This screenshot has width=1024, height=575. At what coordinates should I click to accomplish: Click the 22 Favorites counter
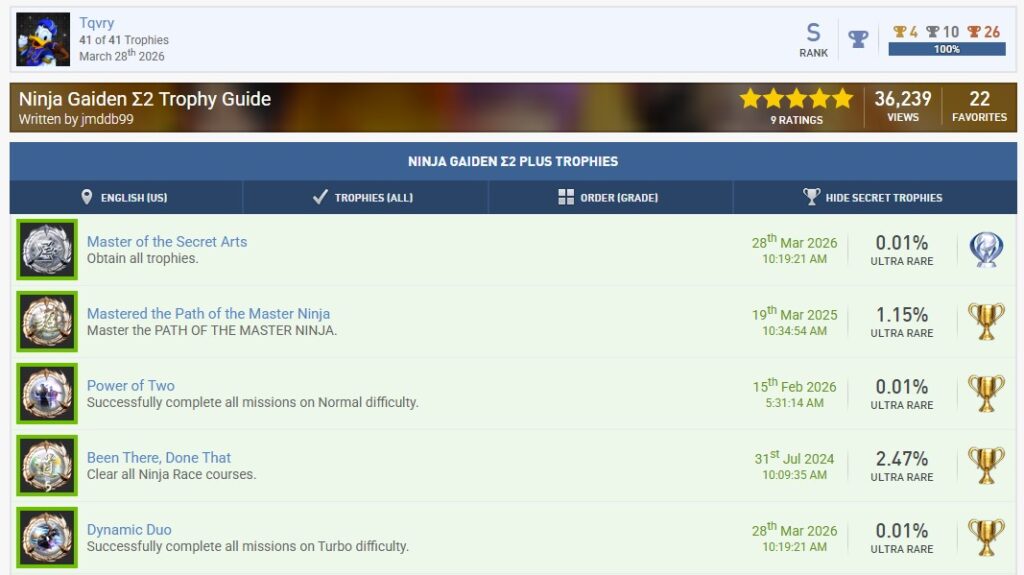coord(979,107)
